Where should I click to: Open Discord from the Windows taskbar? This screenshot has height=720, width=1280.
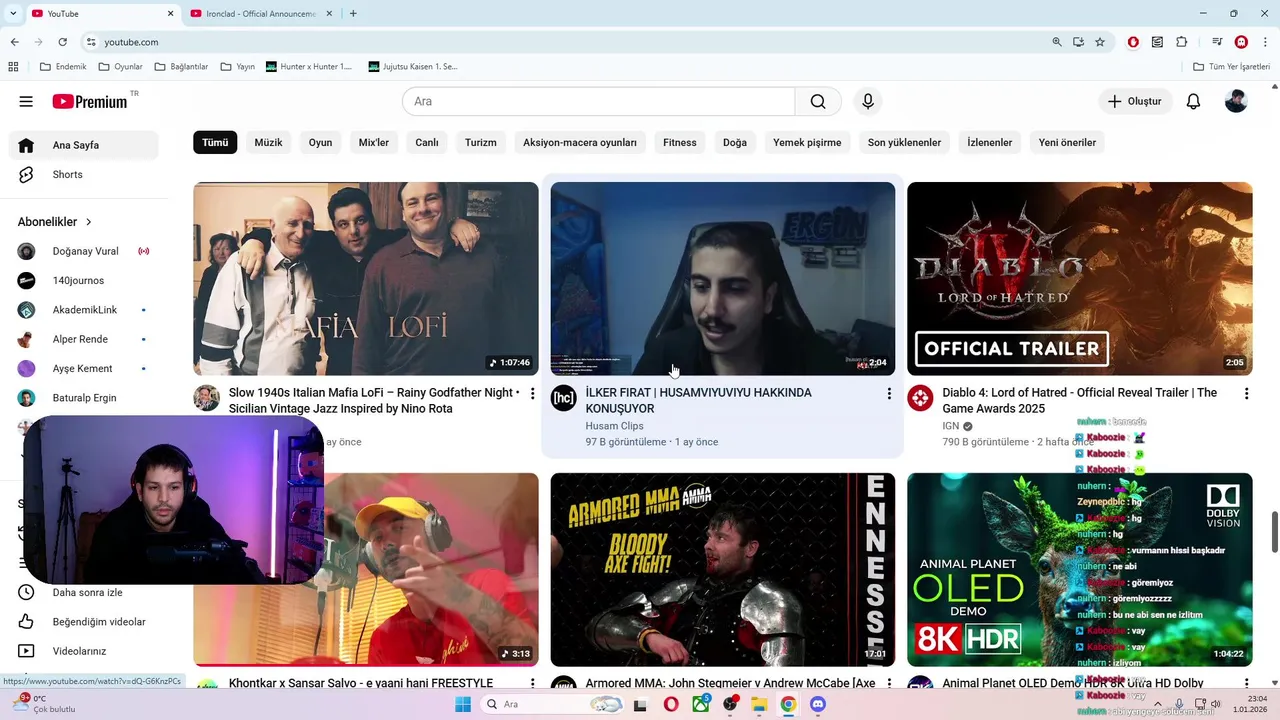(817, 704)
